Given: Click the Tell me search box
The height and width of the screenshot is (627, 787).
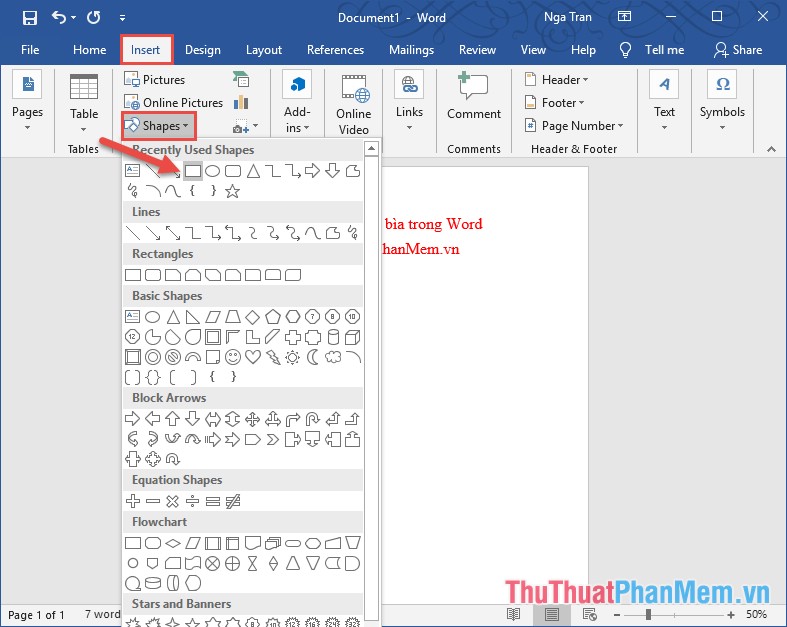Looking at the screenshot, I should tap(652, 50).
